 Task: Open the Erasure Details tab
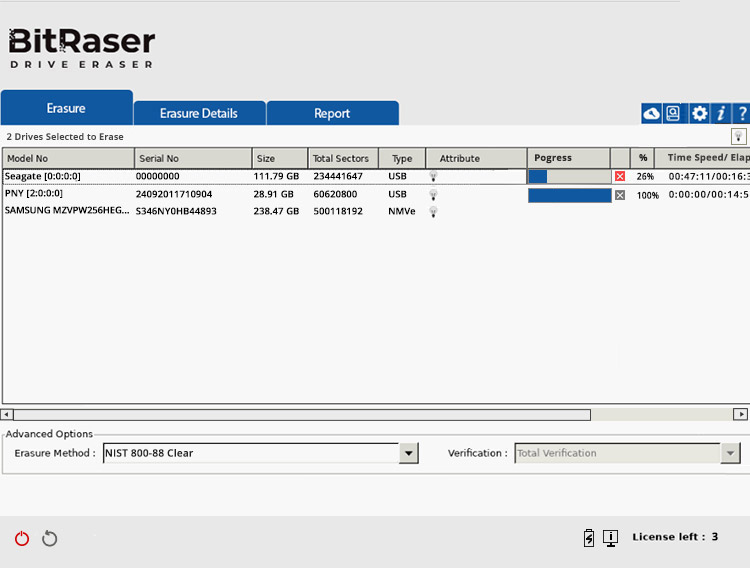pyautogui.click(x=199, y=113)
